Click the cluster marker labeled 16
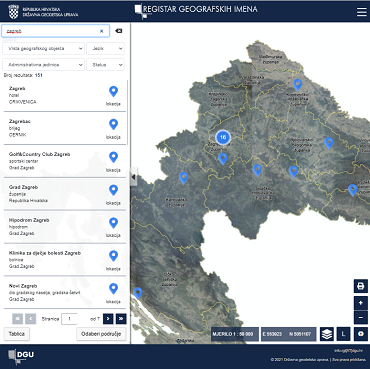 pyautogui.click(x=223, y=137)
